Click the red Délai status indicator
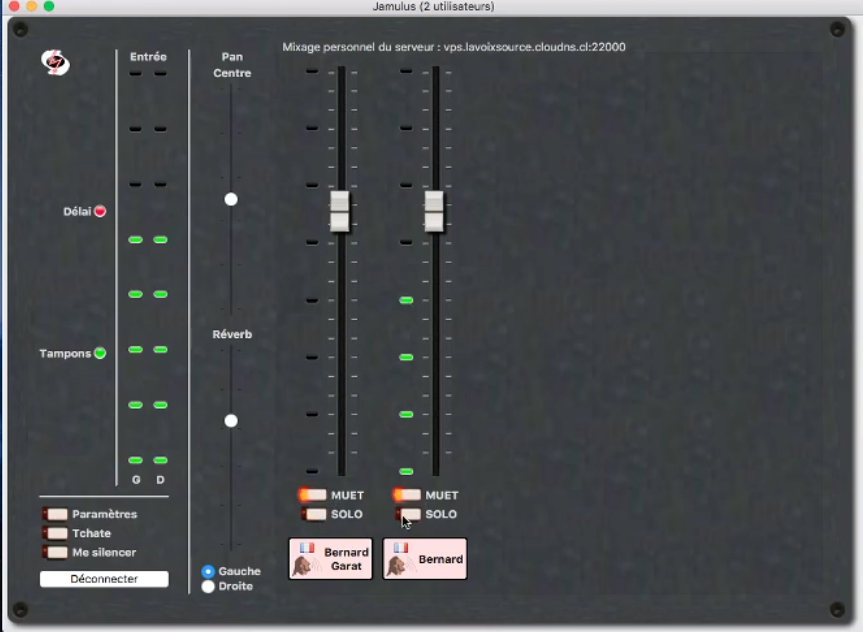 [x=100, y=211]
